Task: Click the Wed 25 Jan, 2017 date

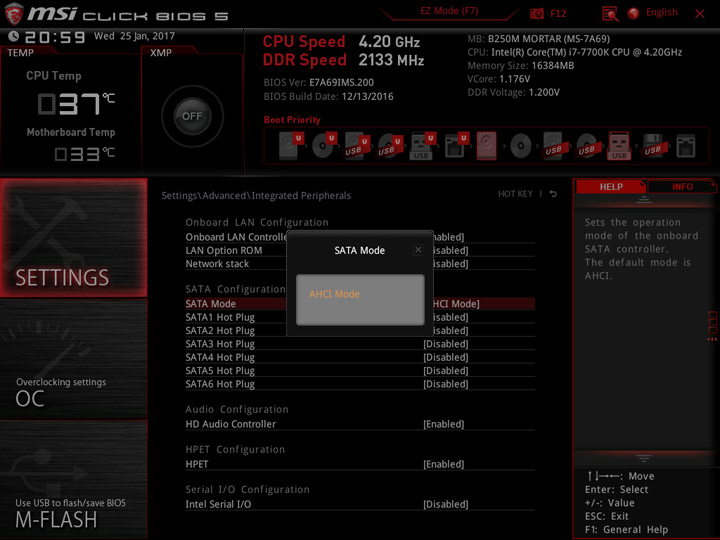Action: [134, 36]
